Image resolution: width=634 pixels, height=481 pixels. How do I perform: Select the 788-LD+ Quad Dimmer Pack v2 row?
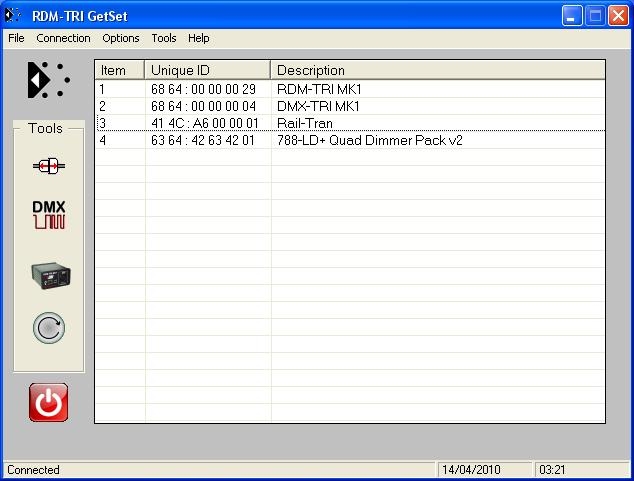point(350,140)
